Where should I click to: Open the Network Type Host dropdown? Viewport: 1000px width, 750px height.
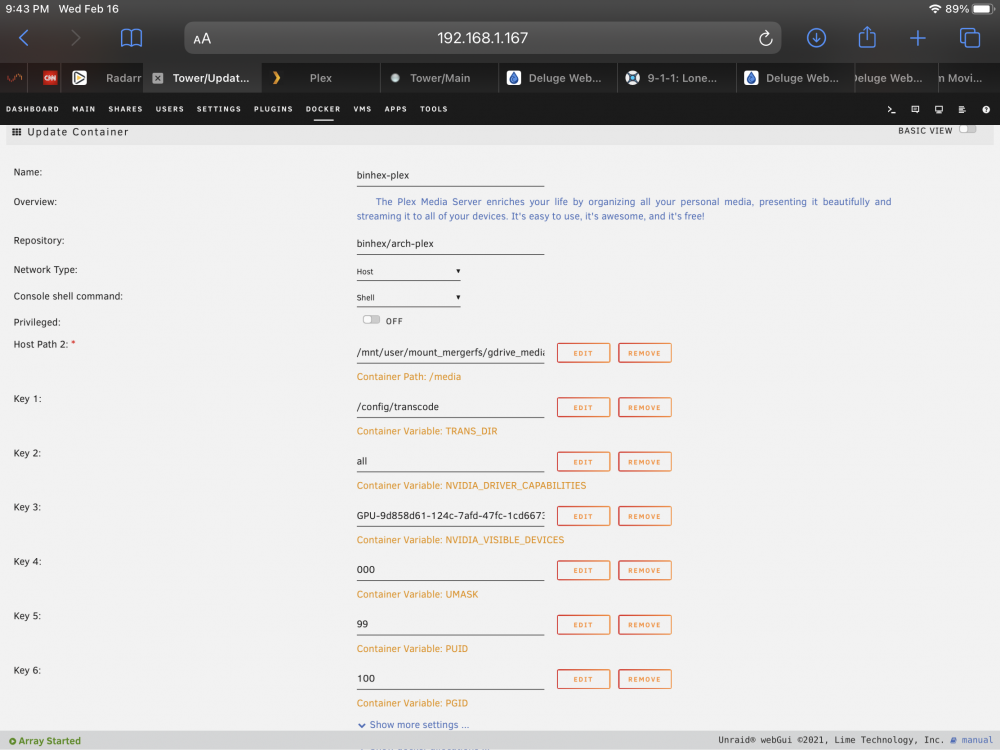click(x=408, y=272)
